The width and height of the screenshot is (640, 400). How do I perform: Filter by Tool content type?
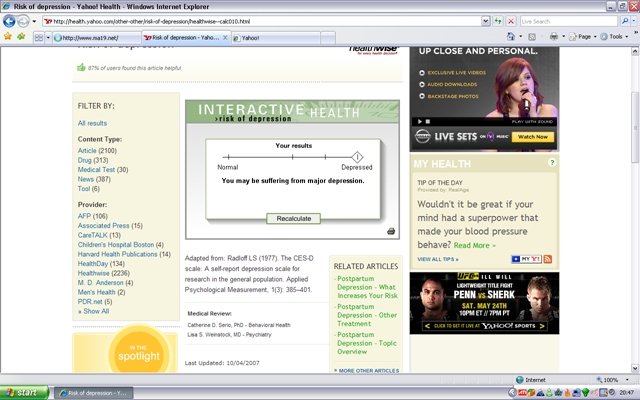84,189
